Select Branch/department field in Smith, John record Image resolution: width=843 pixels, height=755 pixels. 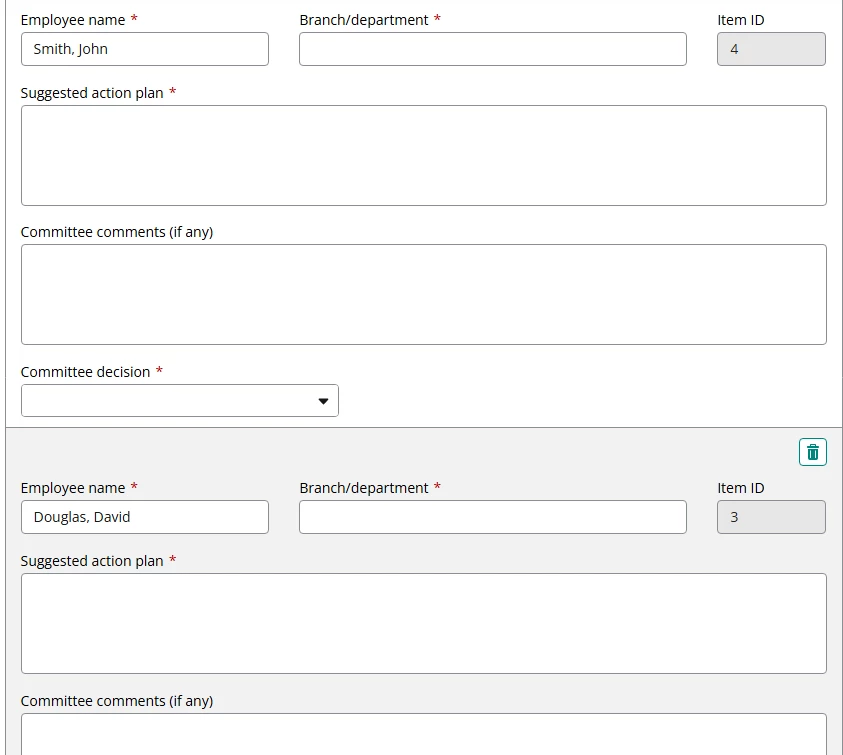pyautogui.click(x=492, y=49)
